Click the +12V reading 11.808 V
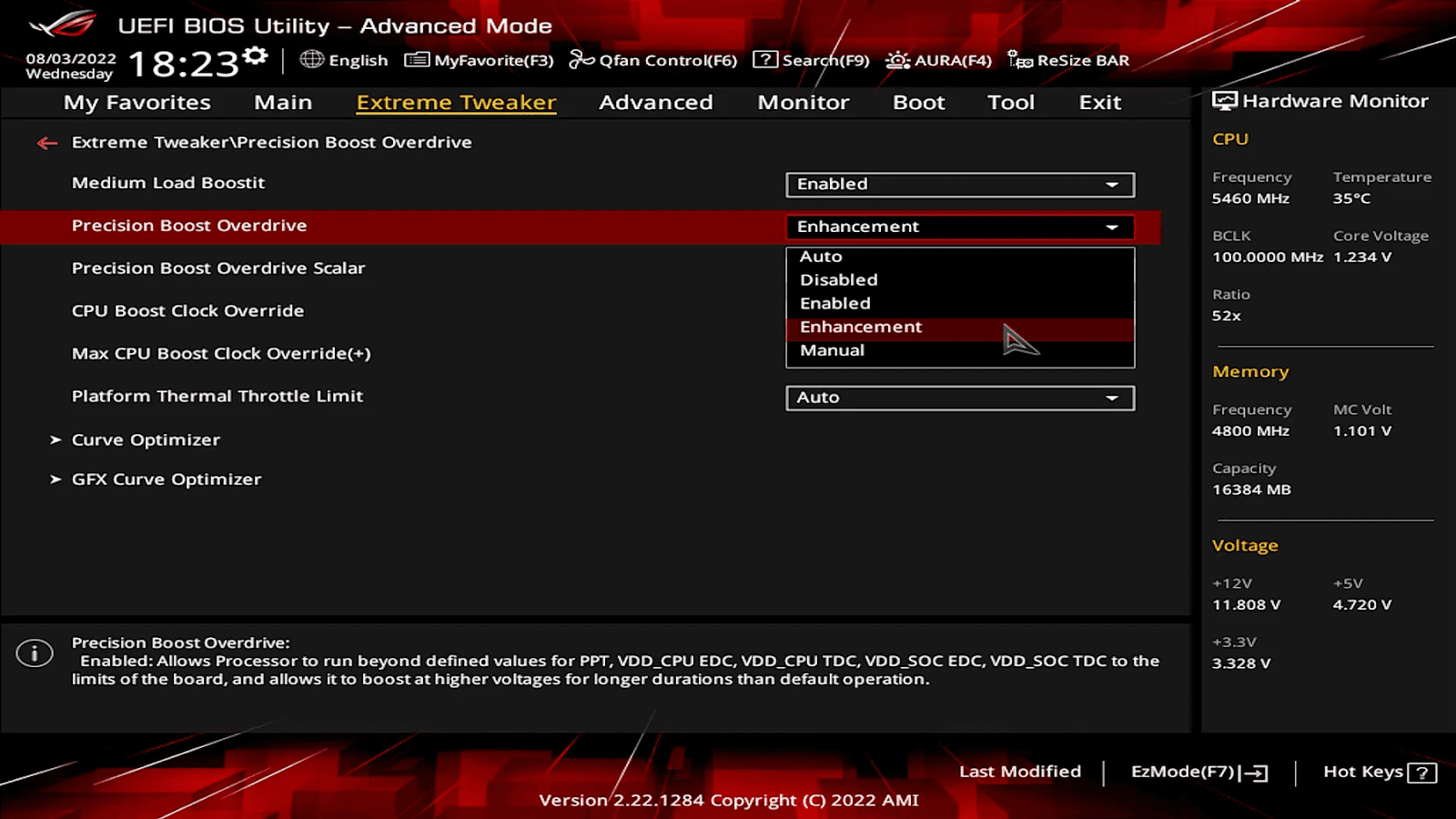This screenshot has height=819, width=1456. [1246, 605]
